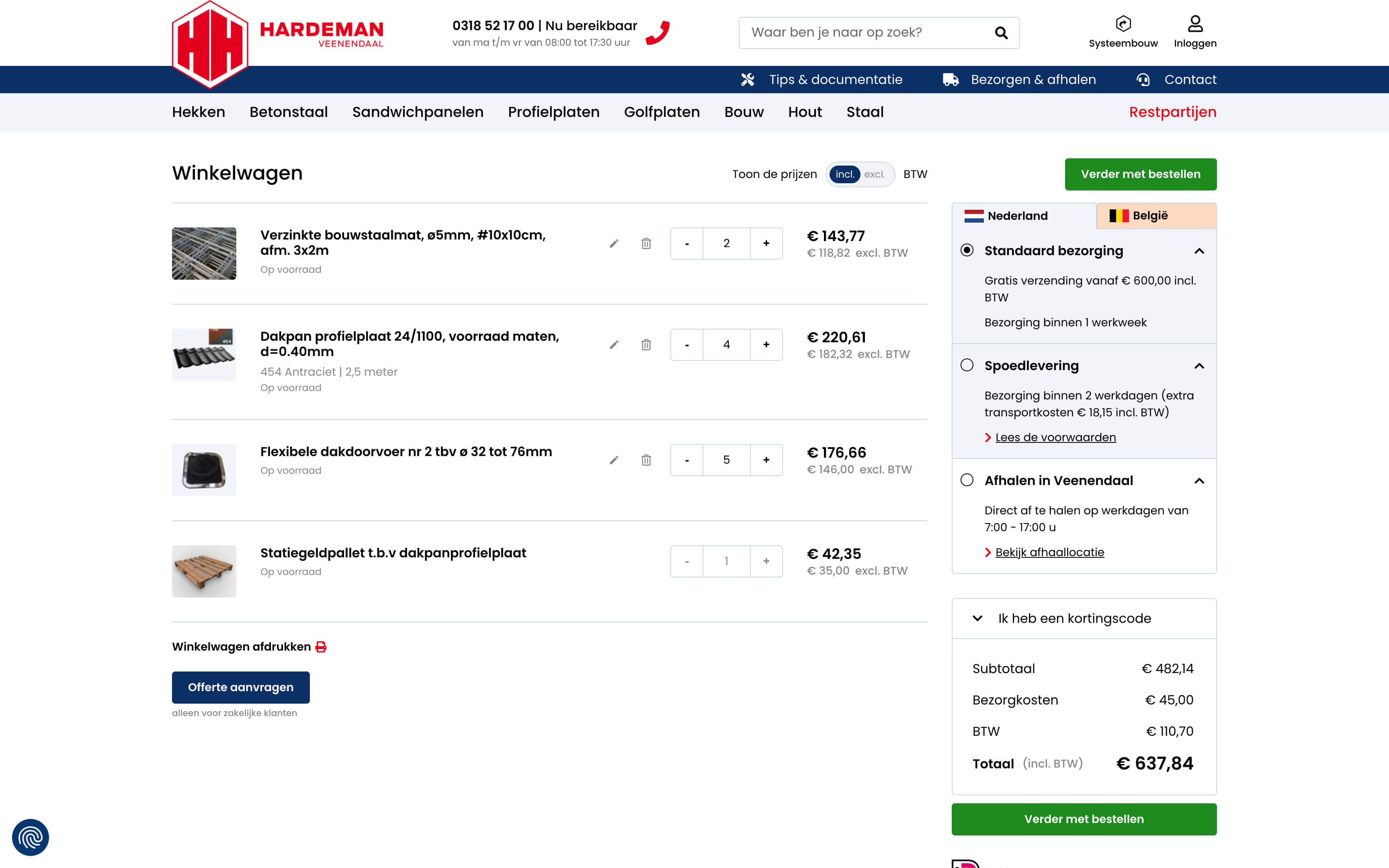Click the search magnifier icon
The width and height of the screenshot is (1389, 868).
tap(1001, 33)
